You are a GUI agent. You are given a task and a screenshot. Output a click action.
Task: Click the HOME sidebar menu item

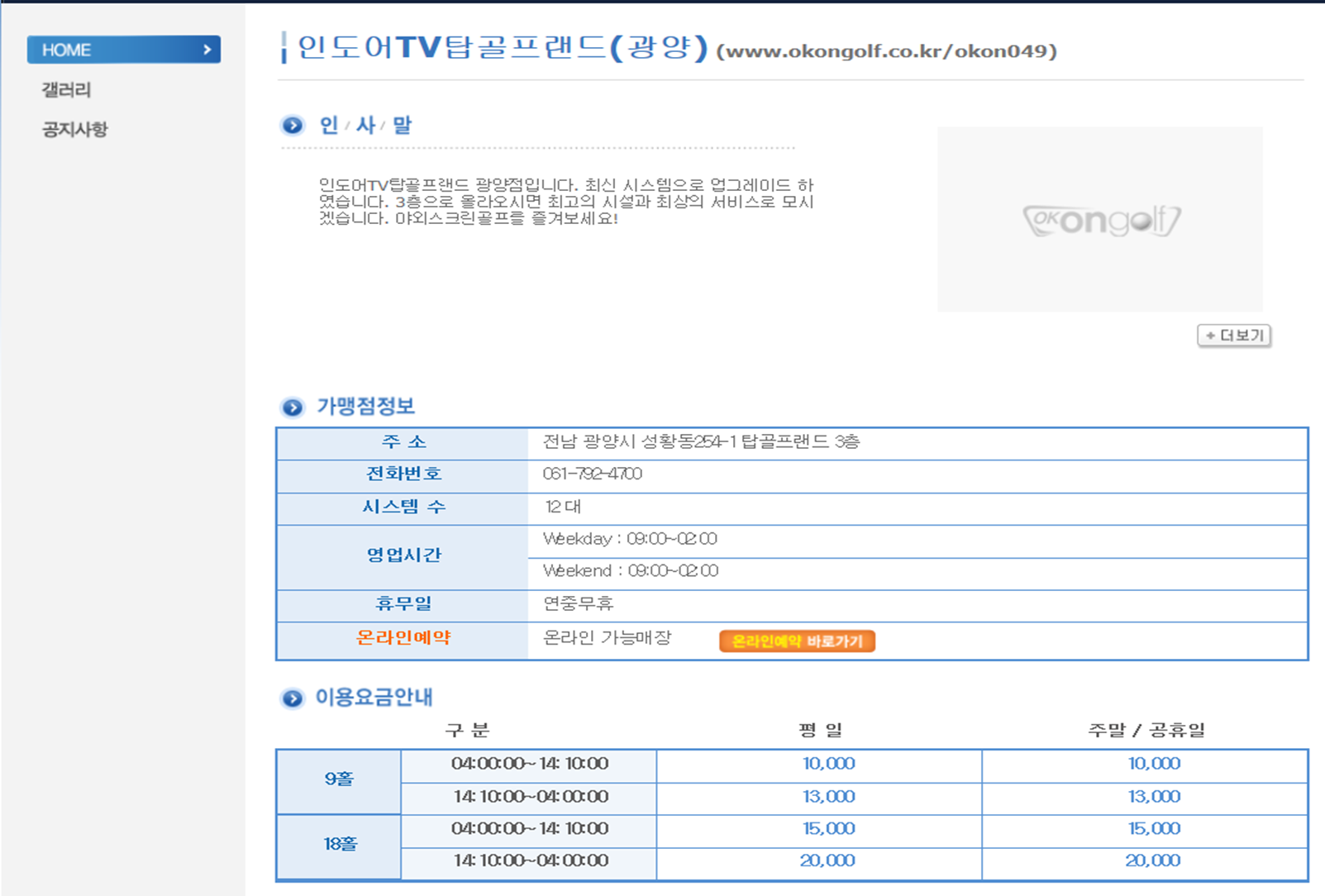click(x=122, y=50)
